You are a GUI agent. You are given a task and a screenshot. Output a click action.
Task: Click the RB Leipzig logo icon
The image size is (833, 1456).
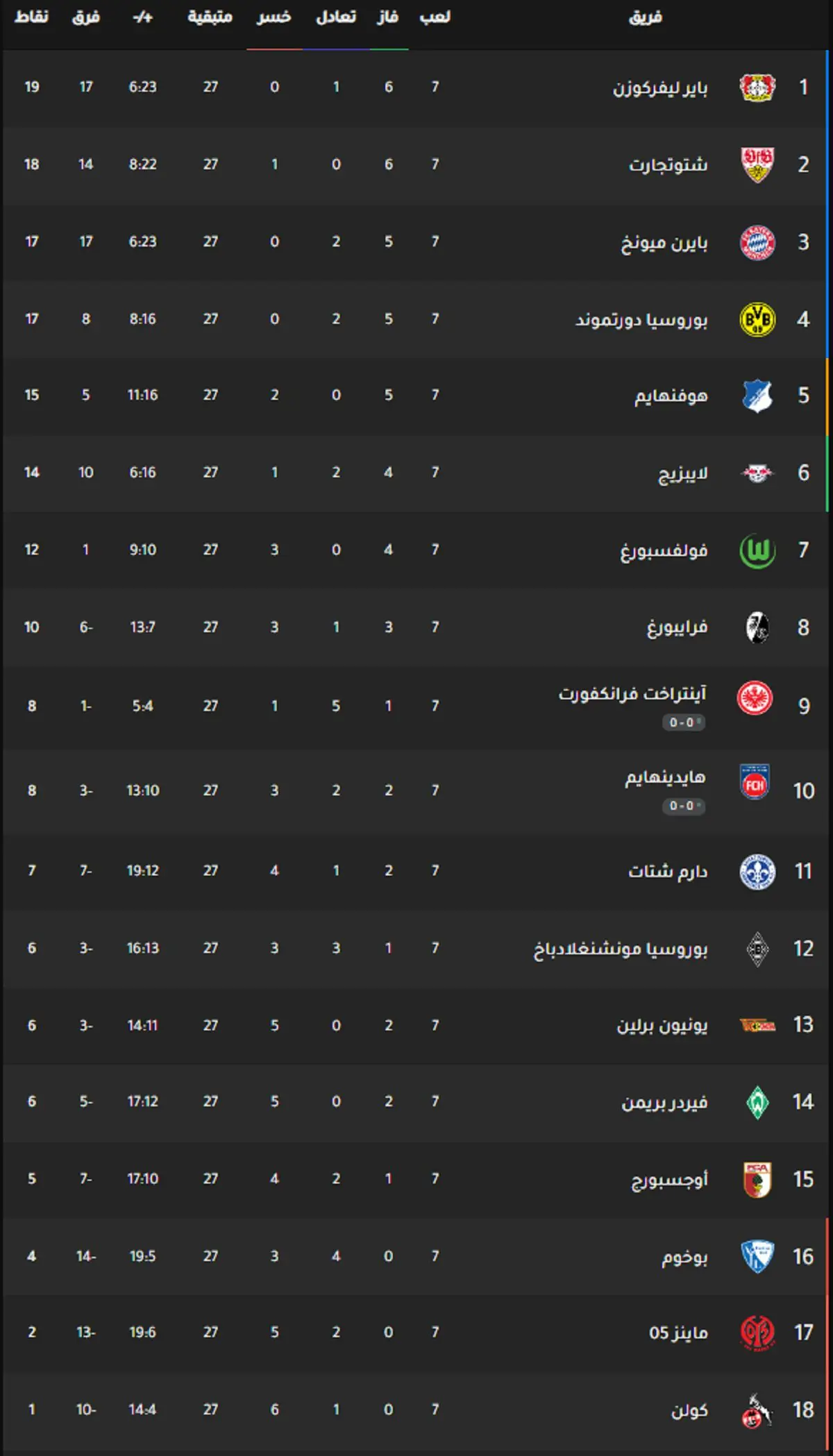pos(757,473)
